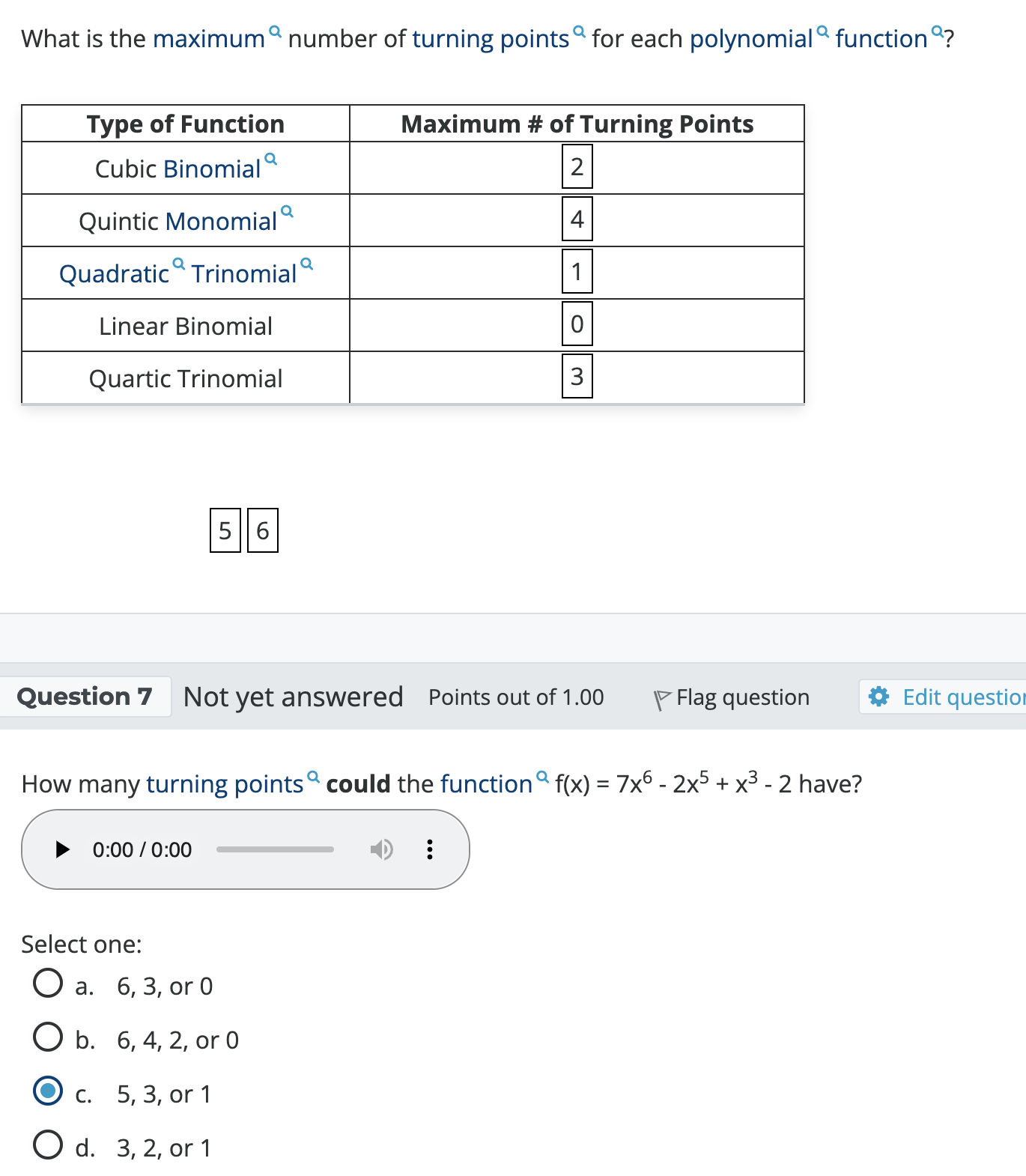Click magnifier icon after Trinomial glossary term
Image resolution: width=1026 pixels, height=1176 pixels.
tap(307, 264)
